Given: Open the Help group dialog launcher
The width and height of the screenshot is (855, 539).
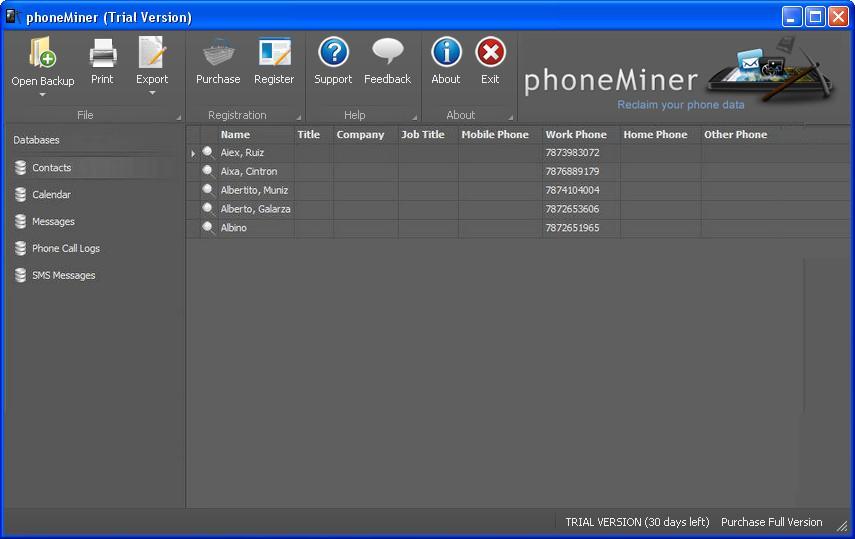Looking at the screenshot, I should [414, 117].
